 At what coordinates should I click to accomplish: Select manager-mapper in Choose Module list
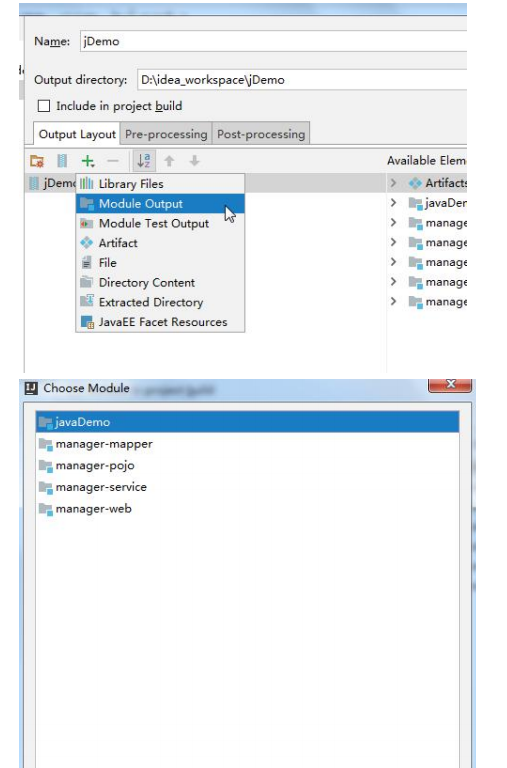click(247, 444)
